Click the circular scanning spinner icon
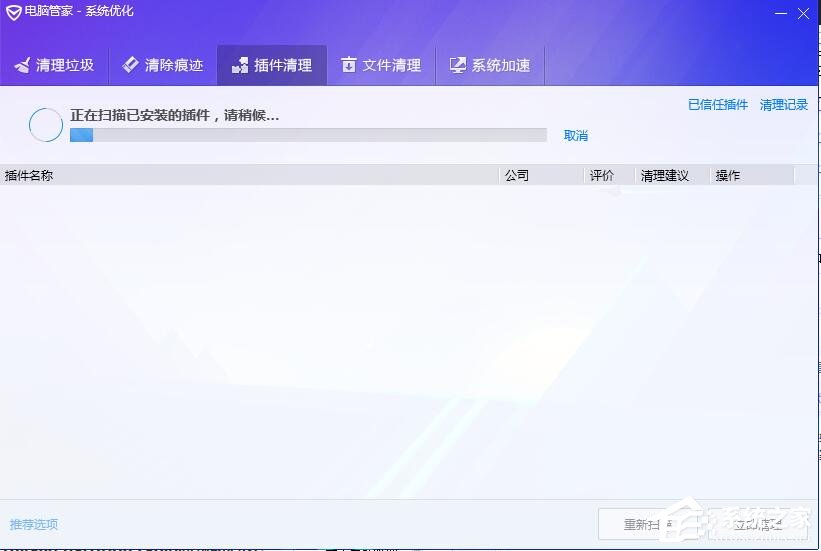This screenshot has height=551, width=821. (46, 125)
